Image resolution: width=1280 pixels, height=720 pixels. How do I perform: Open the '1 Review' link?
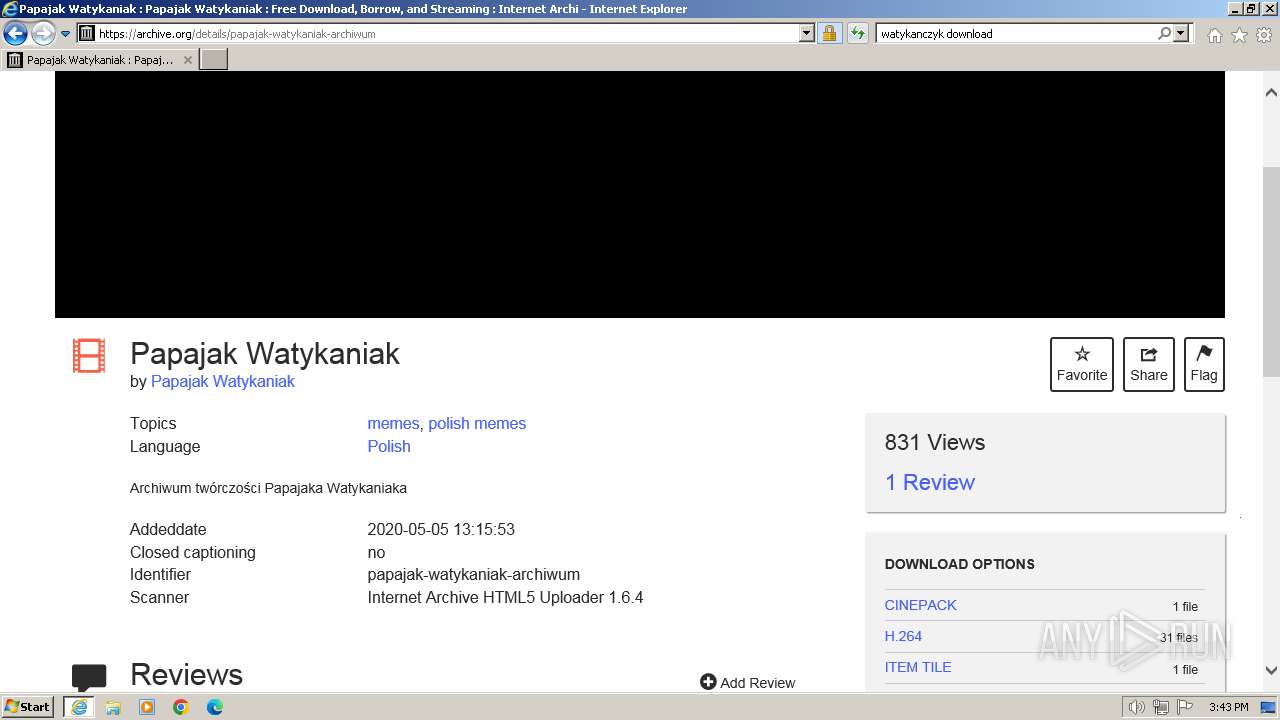click(x=930, y=482)
